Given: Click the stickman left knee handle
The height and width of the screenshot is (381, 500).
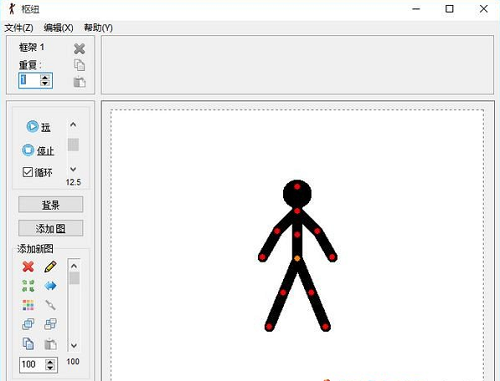Looking at the screenshot, I should [x=283, y=293].
